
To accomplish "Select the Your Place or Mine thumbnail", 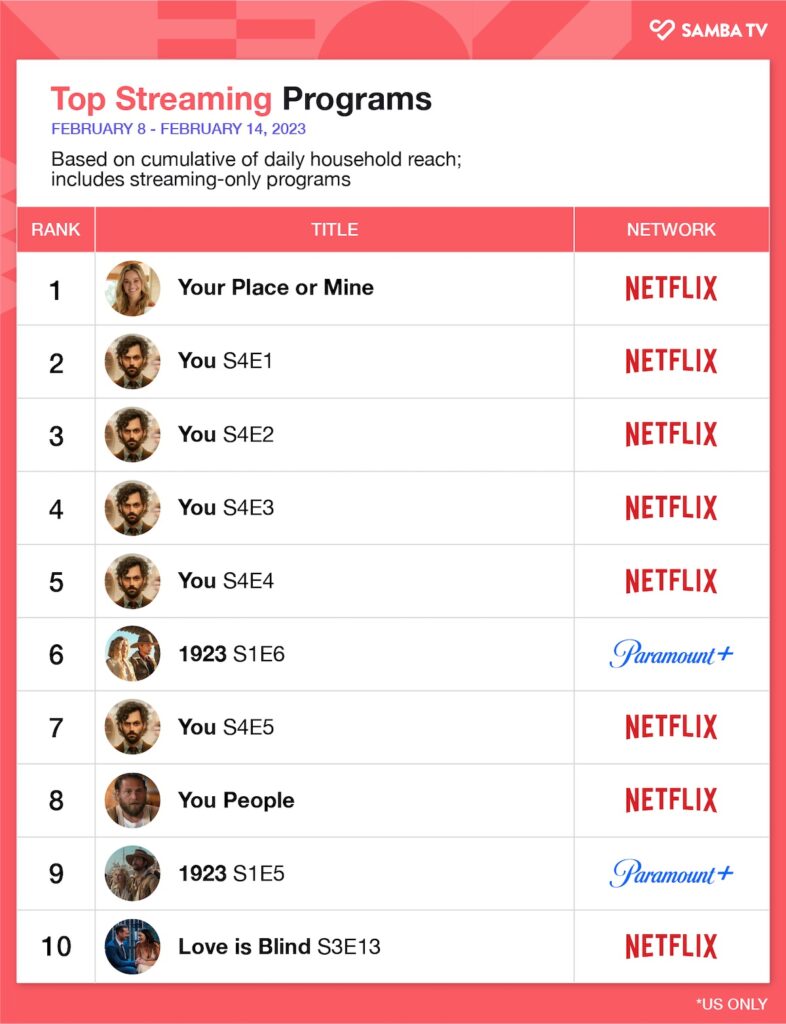I will (132, 288).
